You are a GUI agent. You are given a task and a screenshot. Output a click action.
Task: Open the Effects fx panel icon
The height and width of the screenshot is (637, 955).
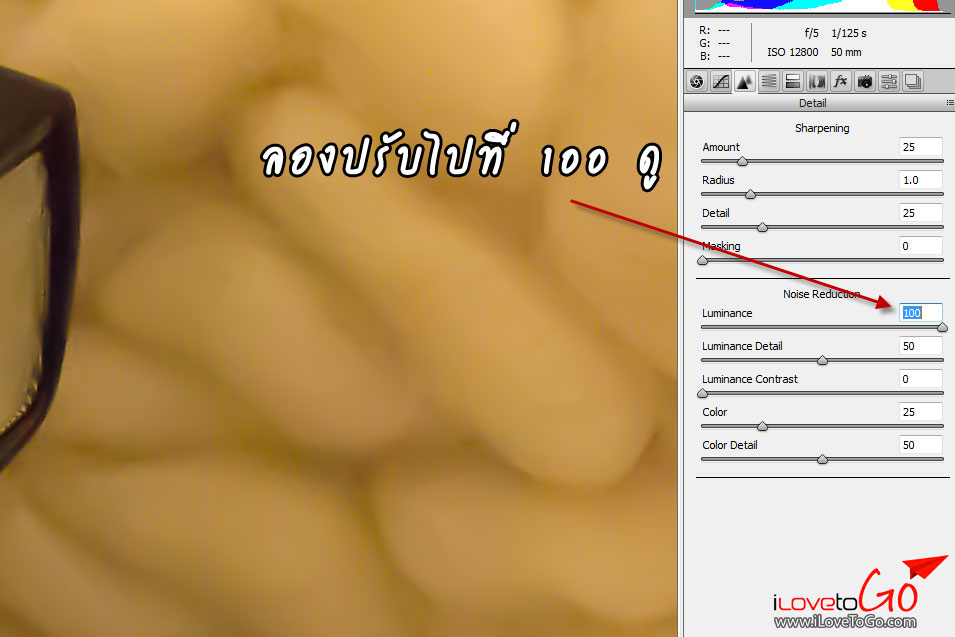(840, 81)
